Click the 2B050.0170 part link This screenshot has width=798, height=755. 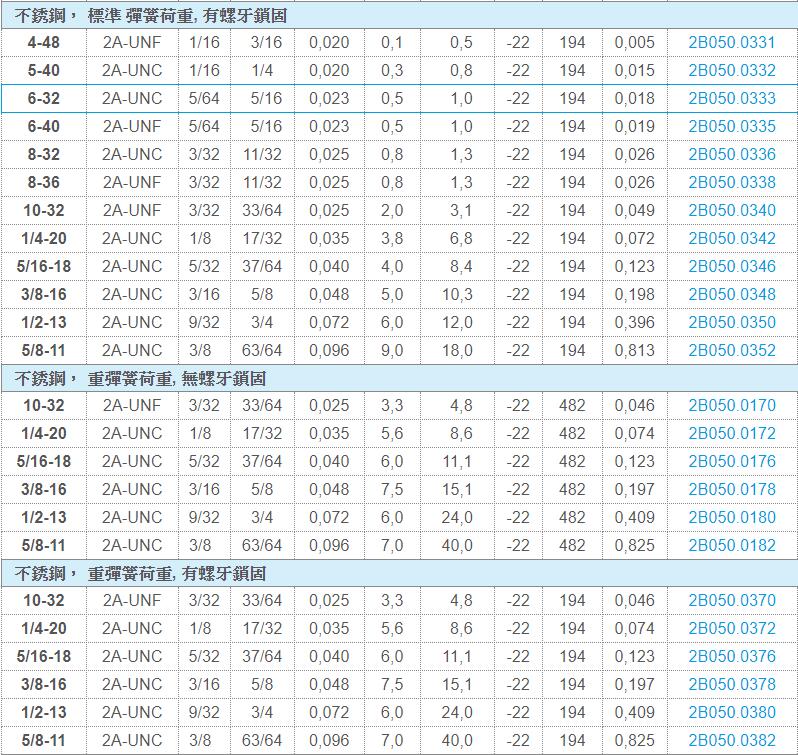(x=731, y=405)
